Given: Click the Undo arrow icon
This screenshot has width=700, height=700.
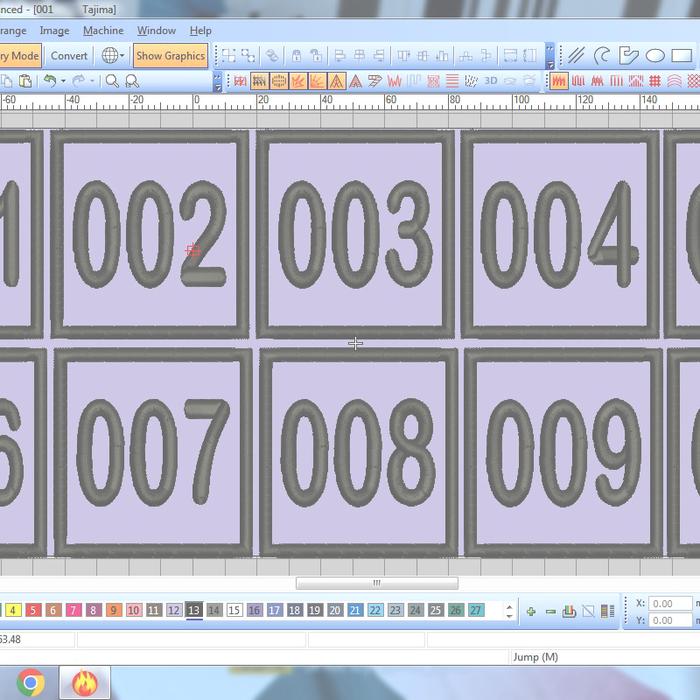Looking at the screenshot, I should click(49, 81).
